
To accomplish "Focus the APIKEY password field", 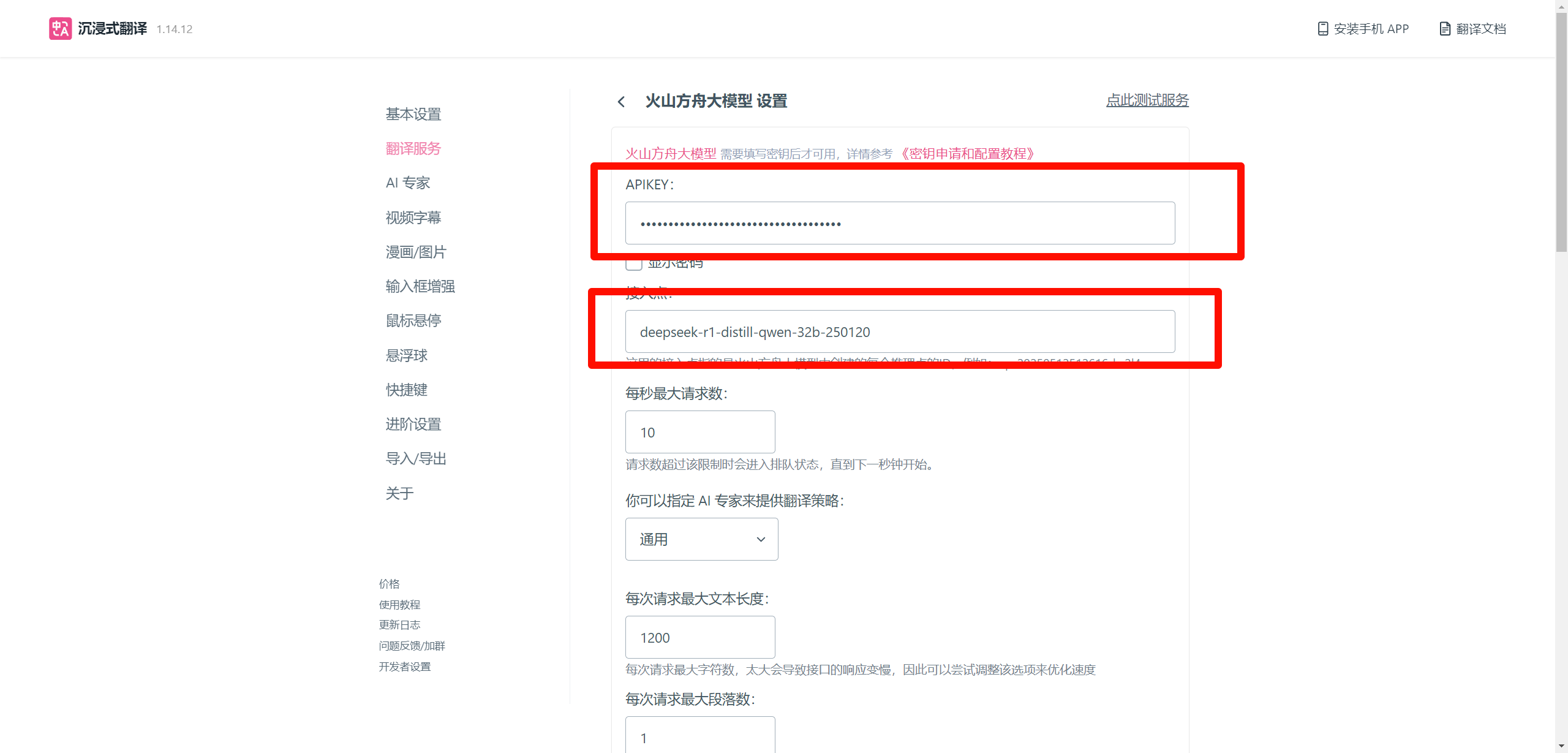I will (x=900, y=223).
